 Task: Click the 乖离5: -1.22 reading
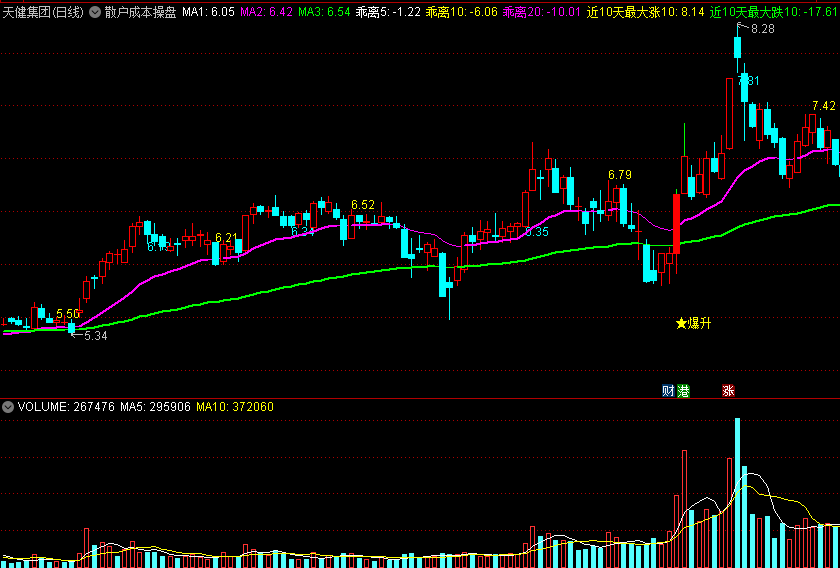(388, 12)
